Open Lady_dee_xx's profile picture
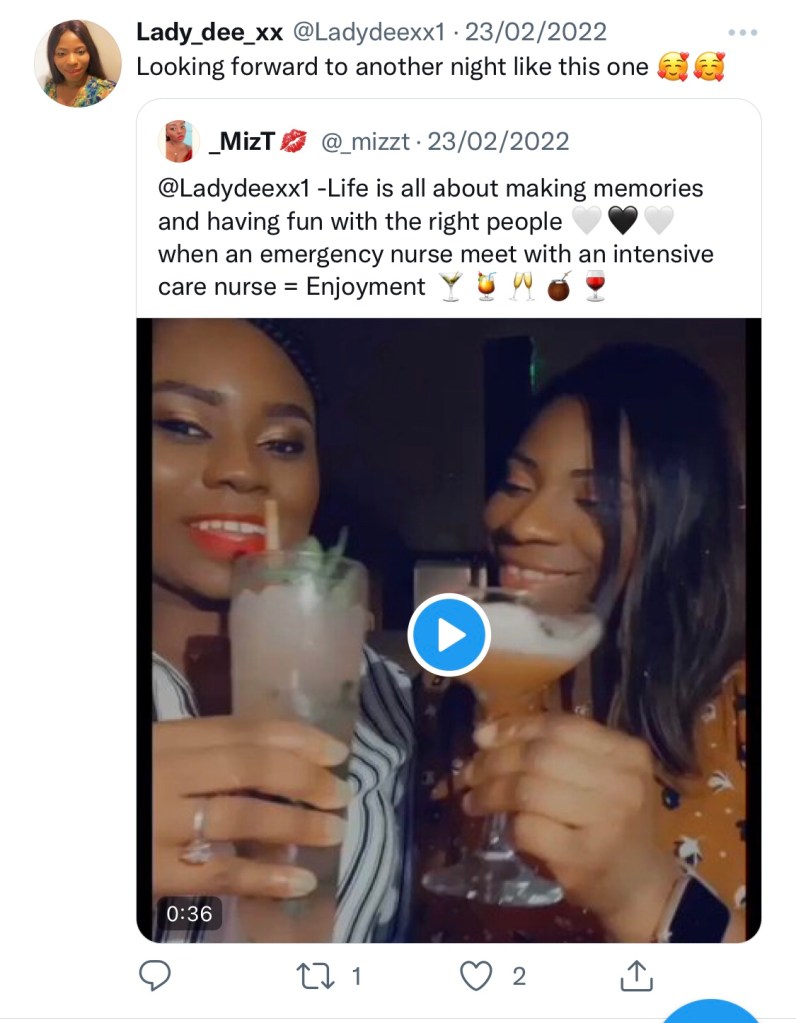 [x=78, y=62]
